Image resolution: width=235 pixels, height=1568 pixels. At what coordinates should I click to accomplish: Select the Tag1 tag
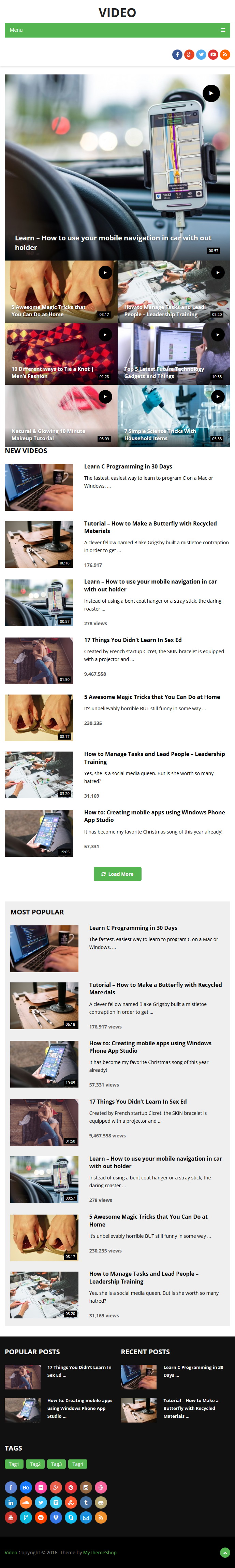point(14,1464)
